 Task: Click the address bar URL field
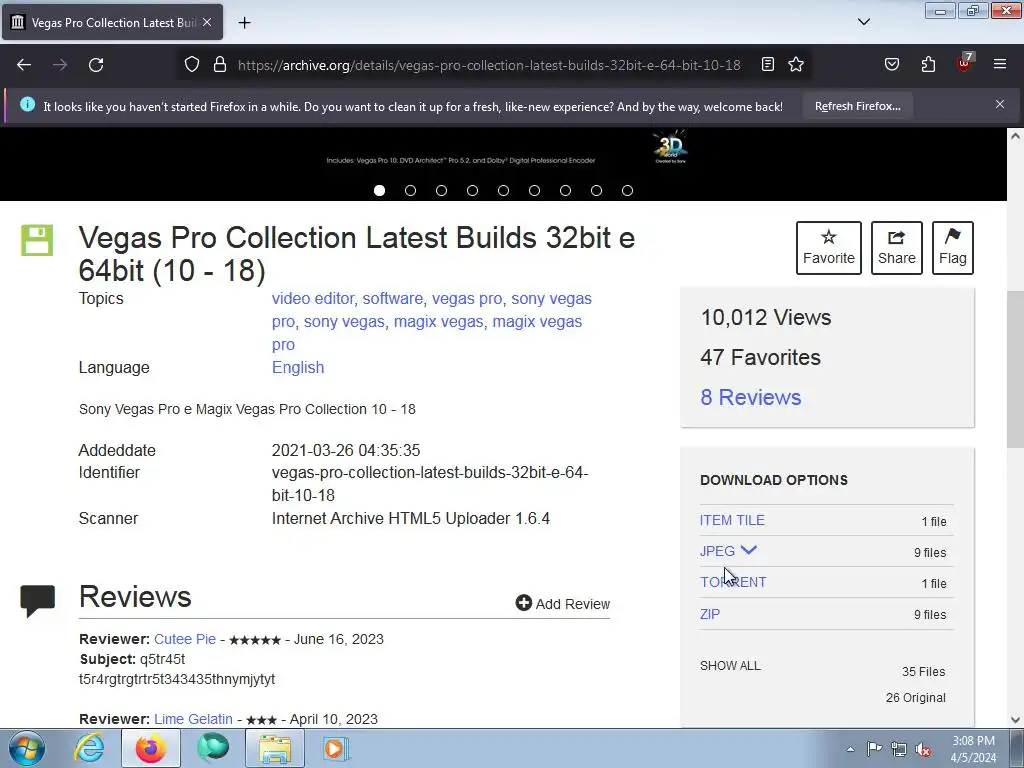[x=488, y=65]
